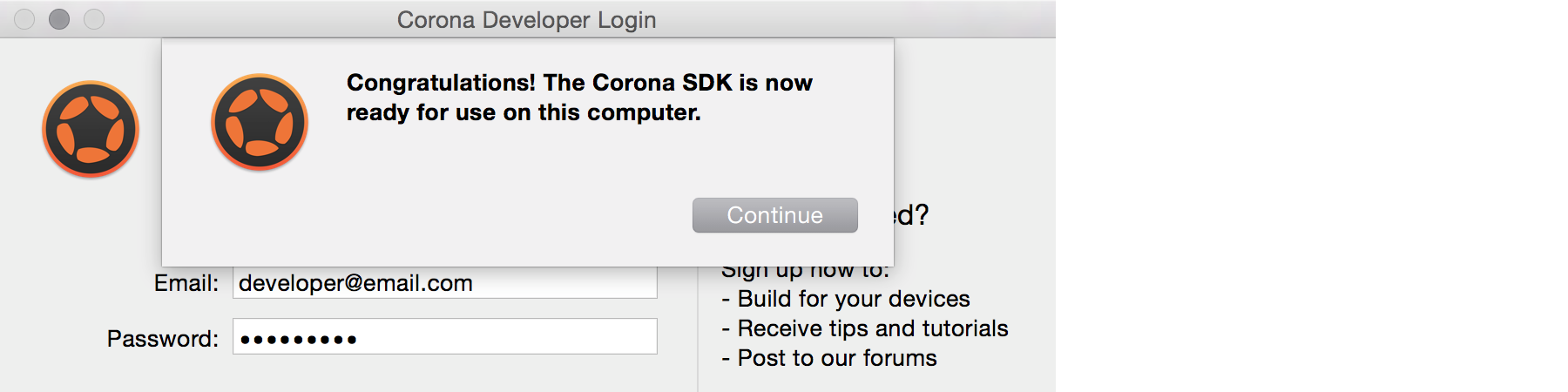Click the zoom window button in title bar
Viewport: 1568px width, 392px height.
(x=94, y=19)
